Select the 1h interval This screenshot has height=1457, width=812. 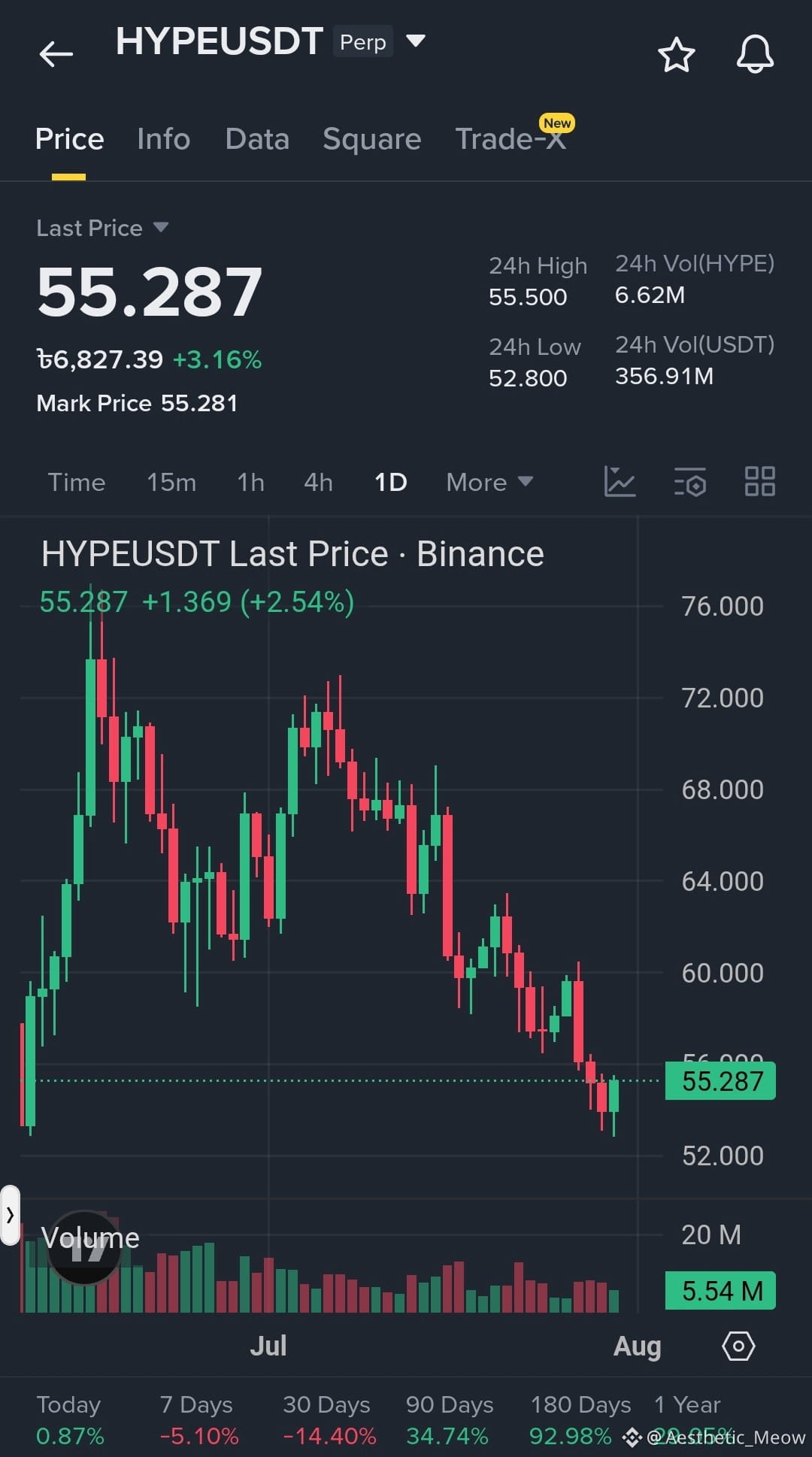[250, 482]
